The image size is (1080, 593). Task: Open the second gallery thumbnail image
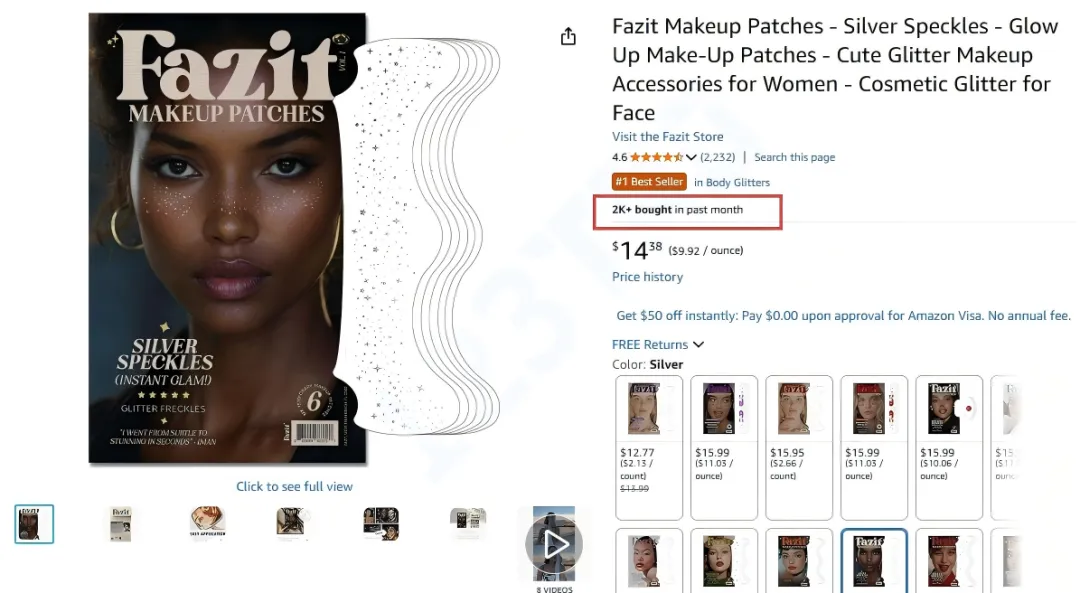(121, 524)
